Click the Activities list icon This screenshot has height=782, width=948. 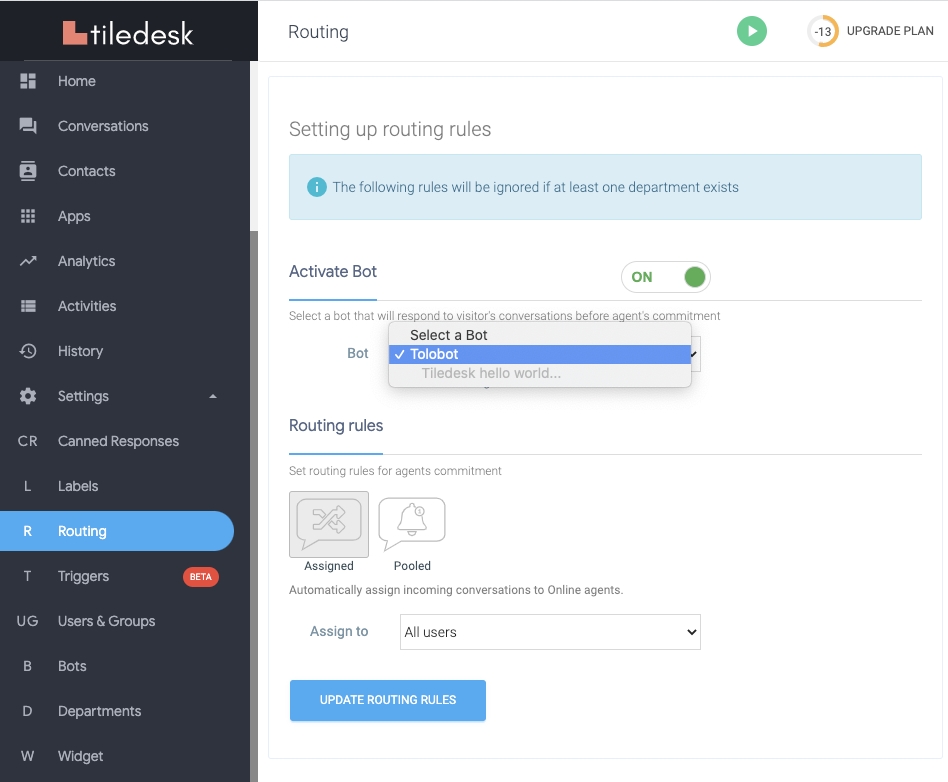click(28, 306)
